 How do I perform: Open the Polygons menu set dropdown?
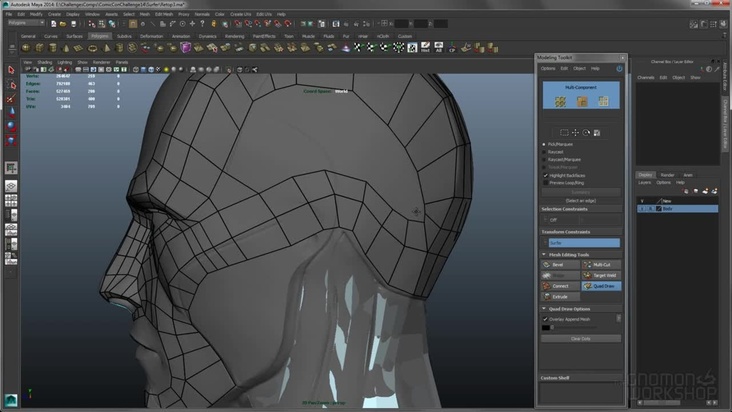coord(29,21)
